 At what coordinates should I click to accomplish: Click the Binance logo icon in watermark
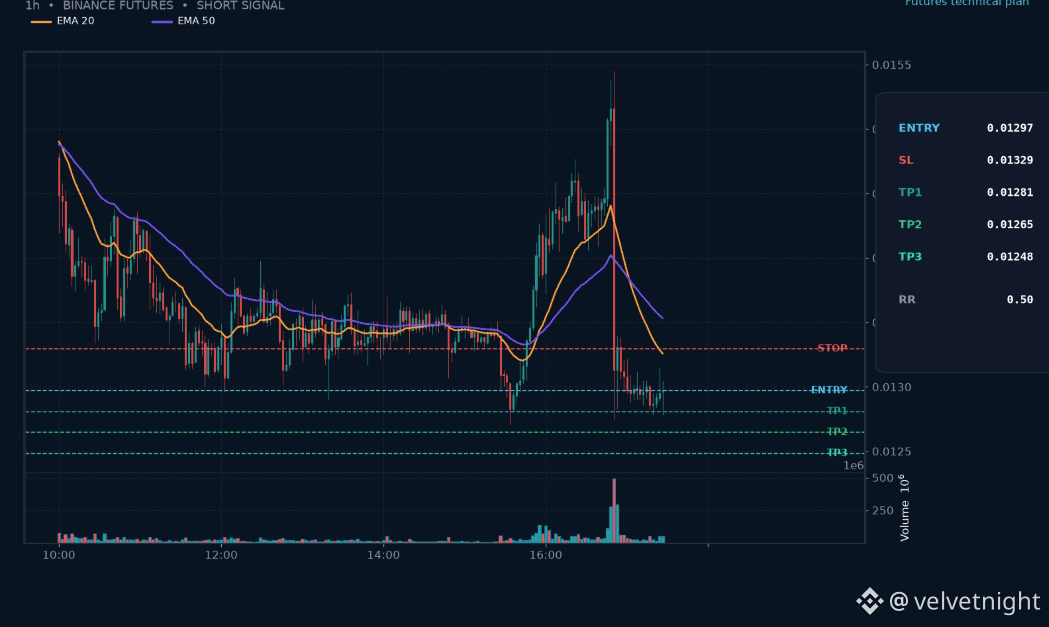(x=870, y=601)
